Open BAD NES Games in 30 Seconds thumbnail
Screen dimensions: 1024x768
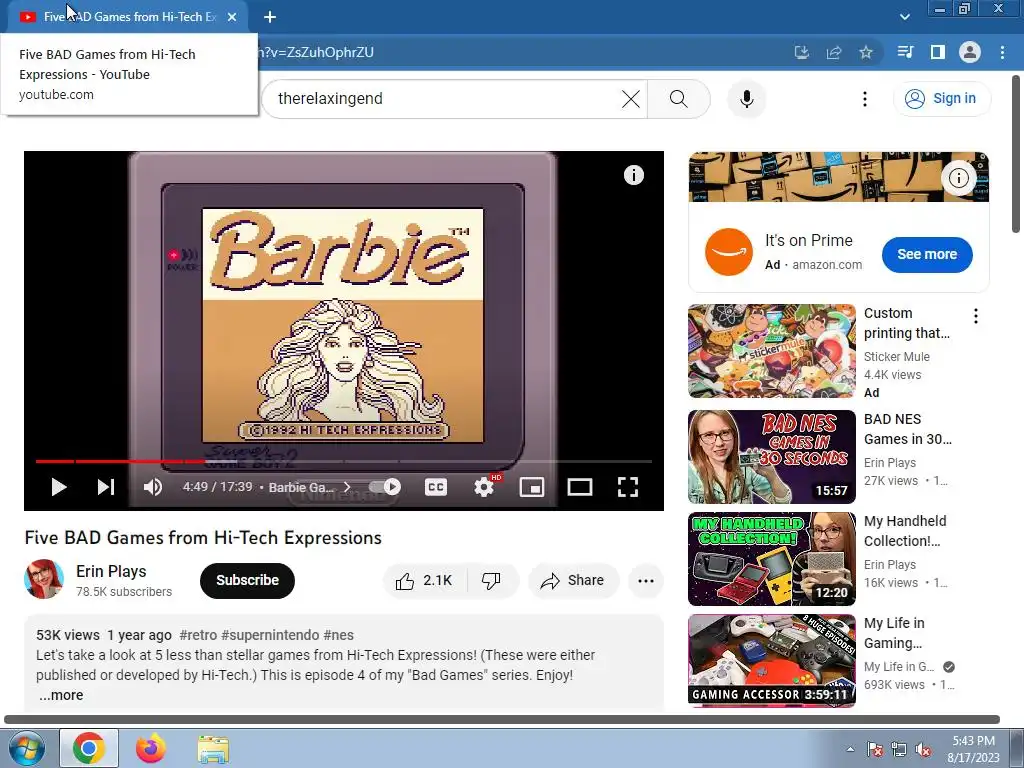[x=771, y=457]
